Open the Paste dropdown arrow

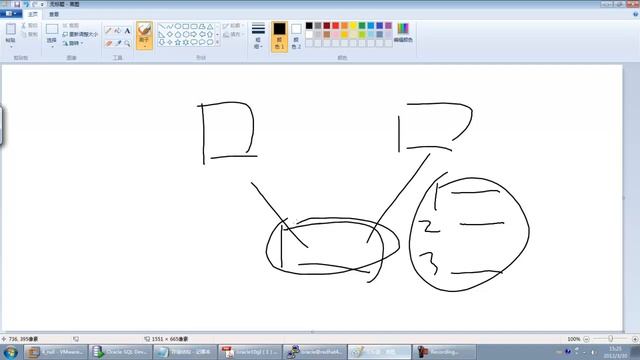(11, 46)
